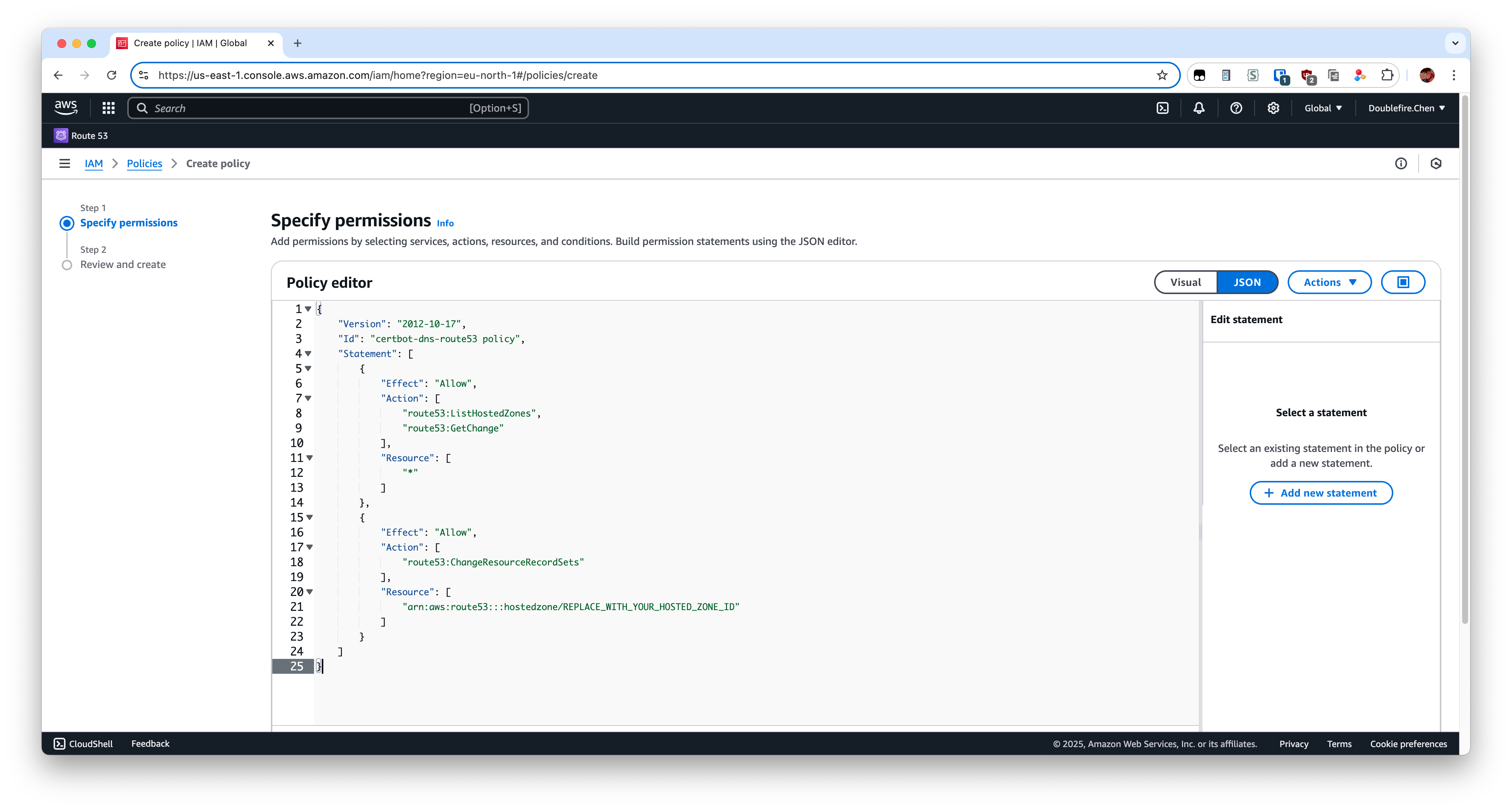The width and height of the screenshot is (1512, 810).
Task: Click the AWS search input field
Action: (328, 108)
